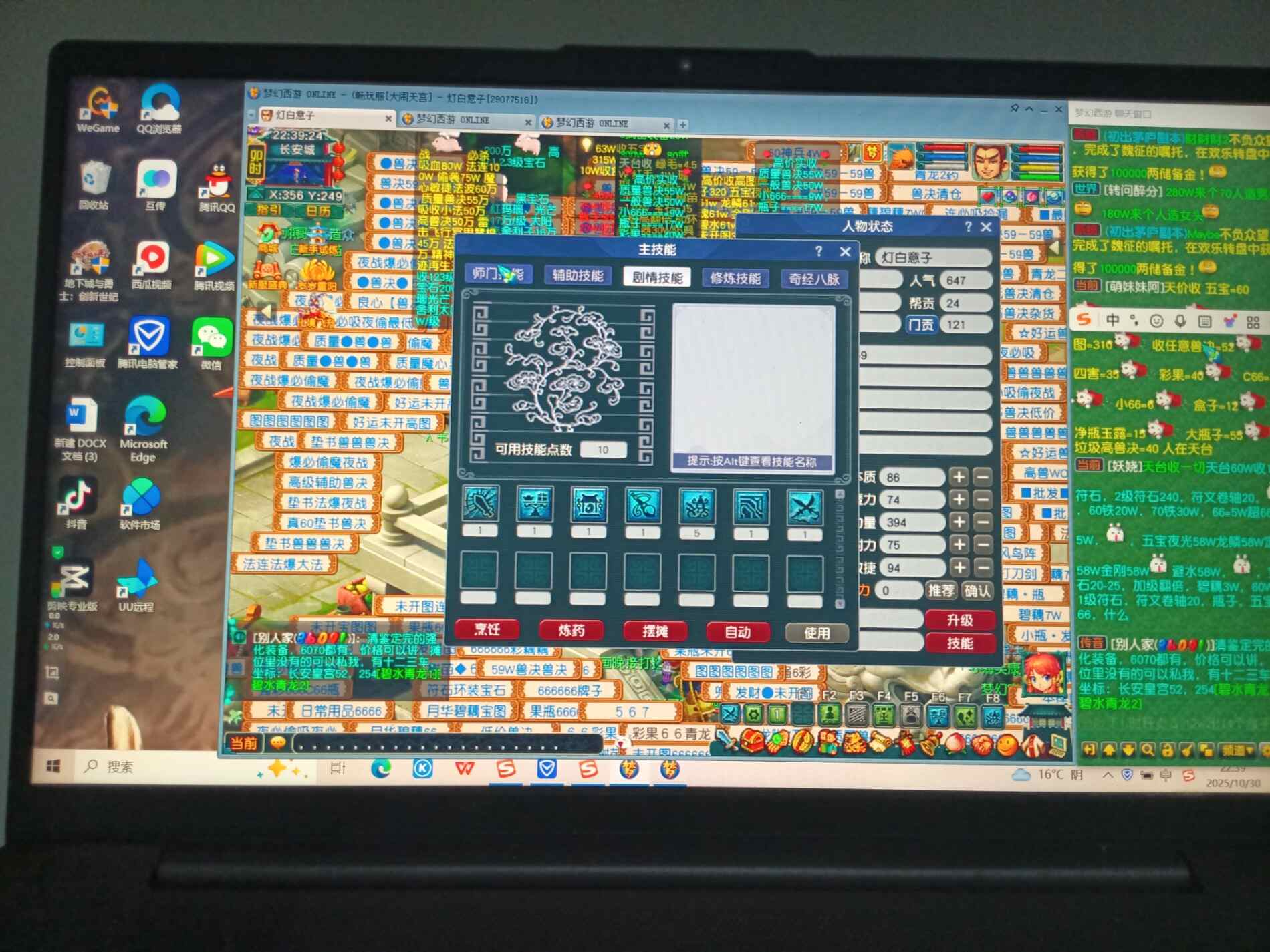The width and height of the screenshot is (1270, 952).
Task: Select the last skill icon in the first row
Action: pyautogui.click(x=805, y=507)
